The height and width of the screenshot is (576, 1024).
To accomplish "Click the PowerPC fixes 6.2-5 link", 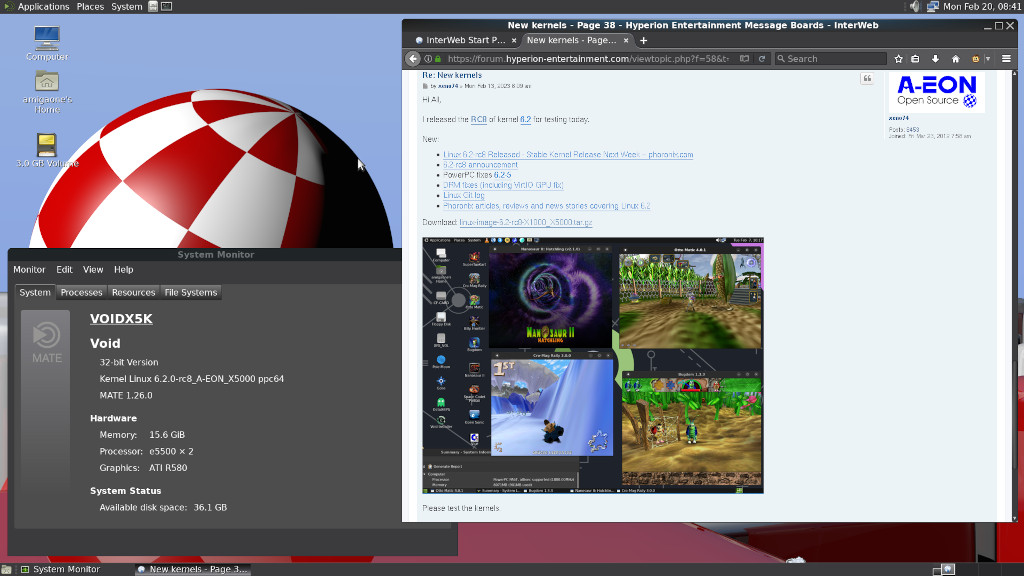I will [502, 175].
